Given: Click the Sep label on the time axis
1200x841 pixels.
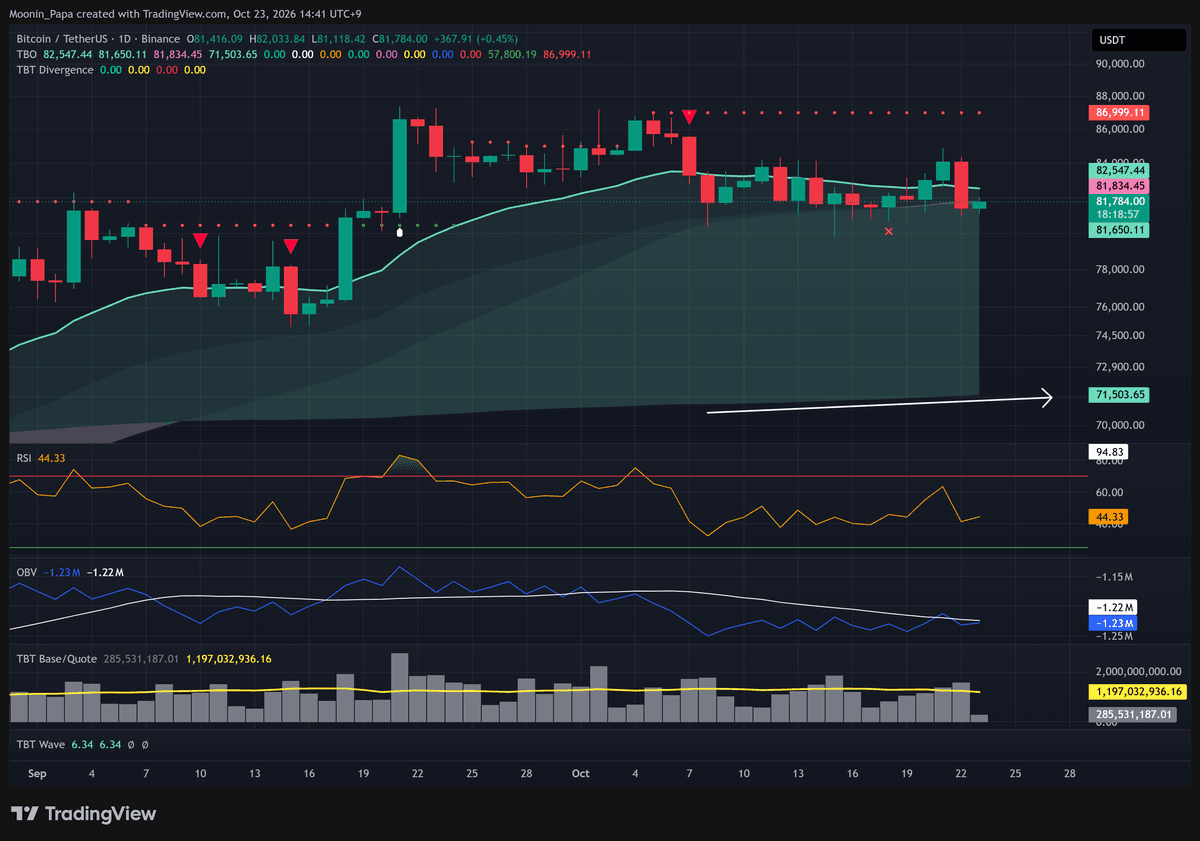Looking at the screenshot, I should pos(37,774).
